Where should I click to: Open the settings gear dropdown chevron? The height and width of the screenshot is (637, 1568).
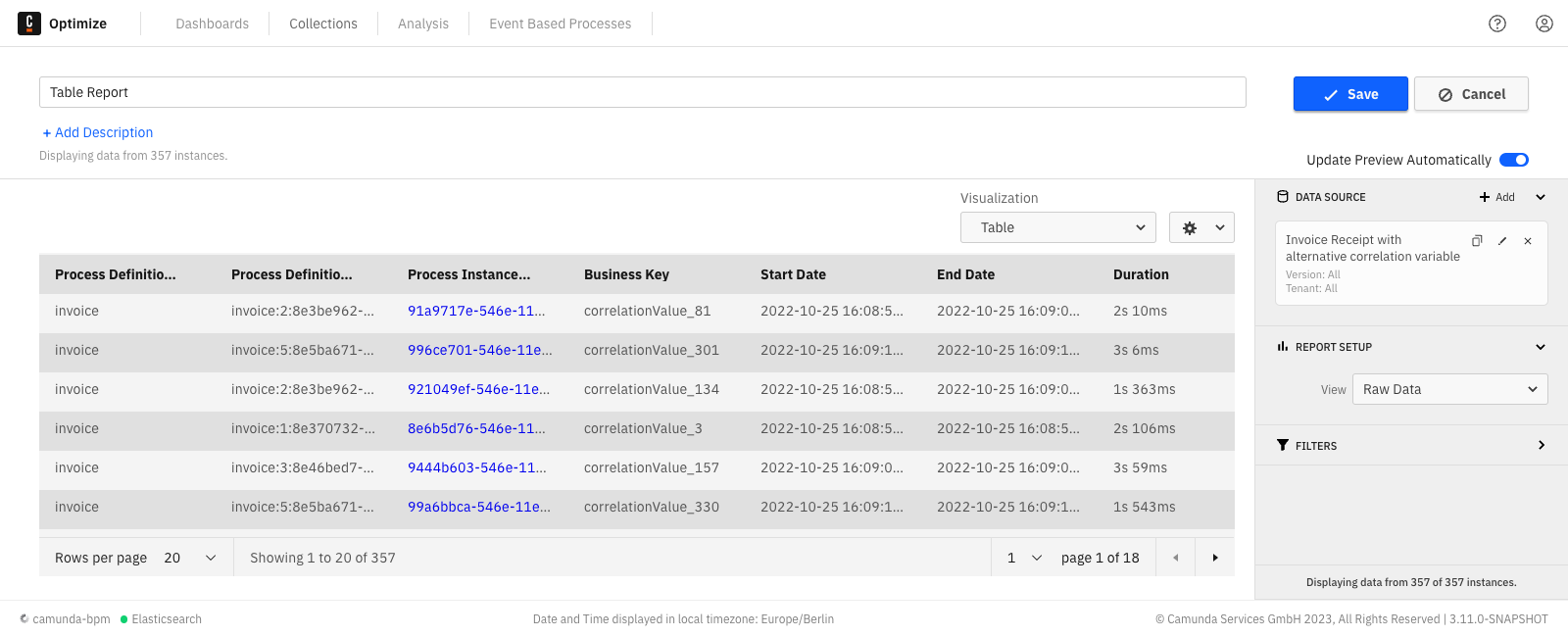[x=1220, y=227]
